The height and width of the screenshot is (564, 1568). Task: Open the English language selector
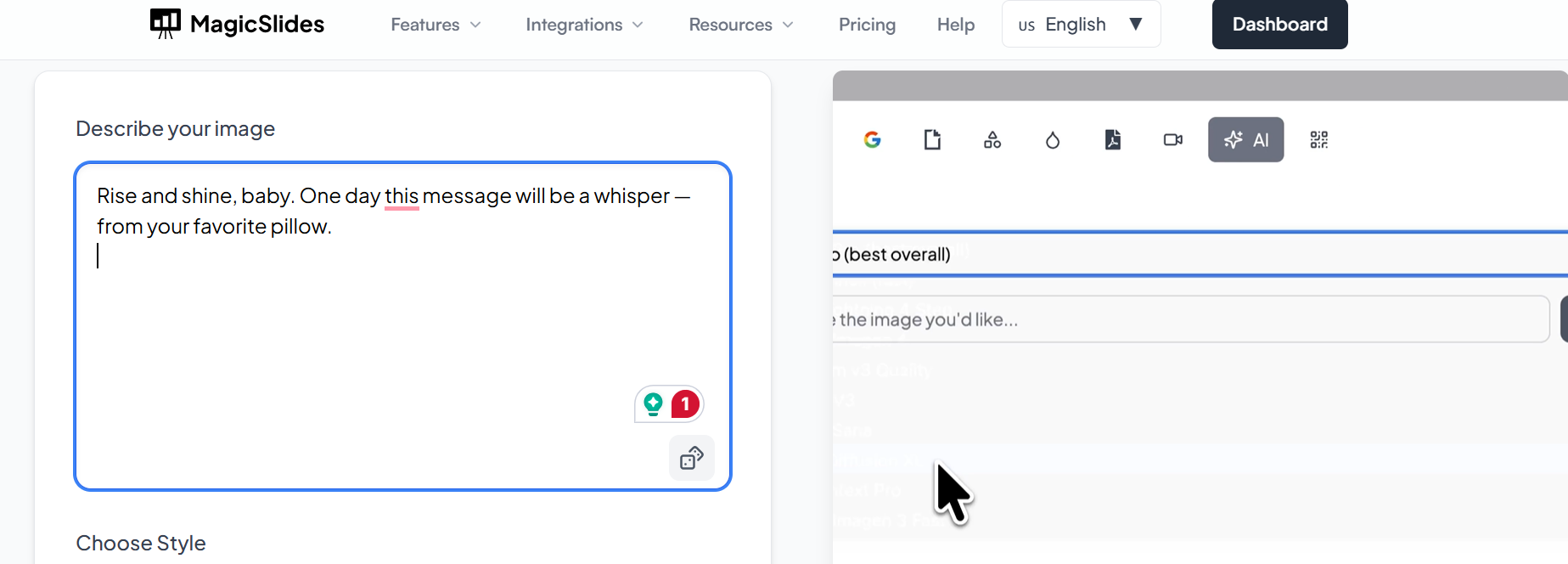click(1080, 25)
